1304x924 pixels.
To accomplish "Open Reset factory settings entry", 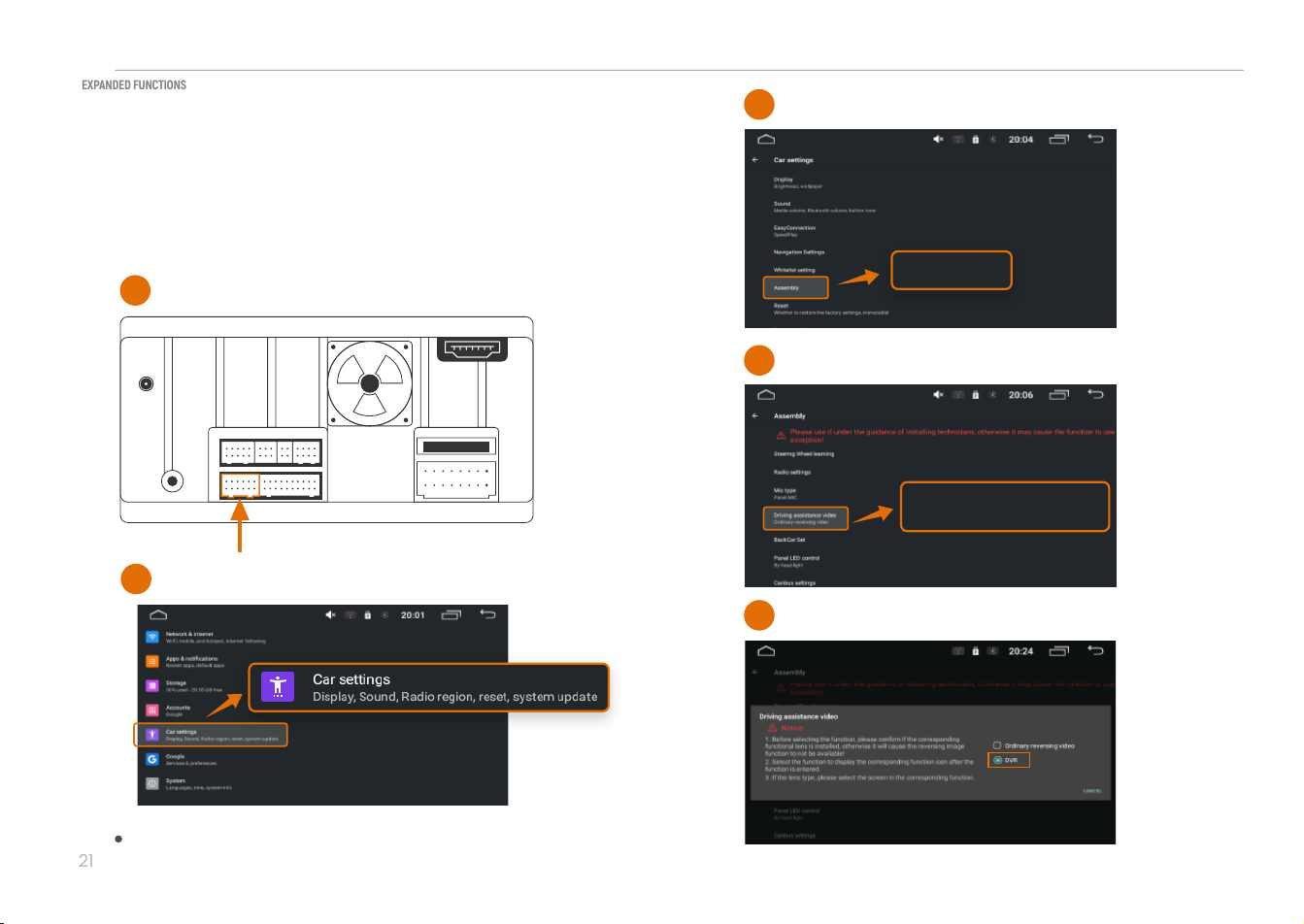I will click(831, 309).
